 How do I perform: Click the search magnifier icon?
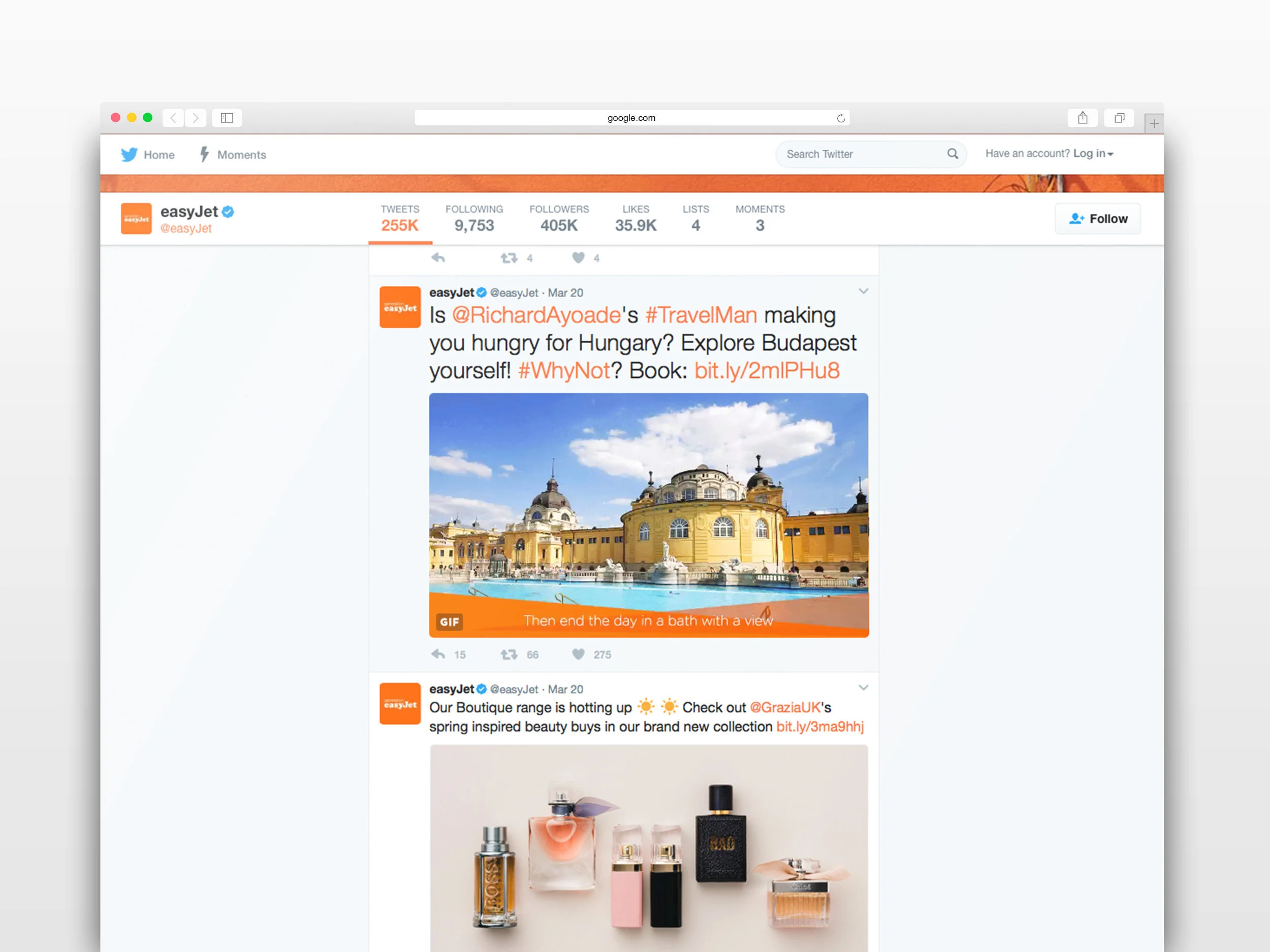(952, 154)
